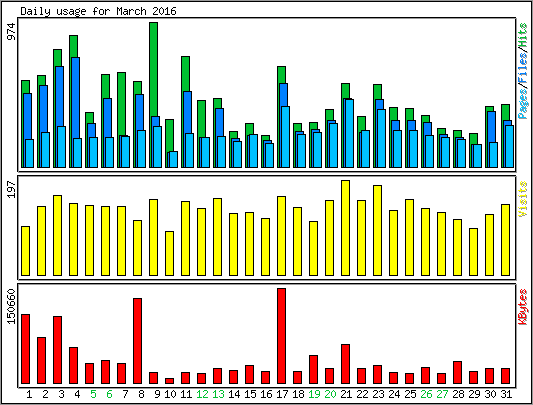Viewport: 533px width, 405px height.
Task: Click the dark blue files bar for day 30
Action: [x=492, y=126]
